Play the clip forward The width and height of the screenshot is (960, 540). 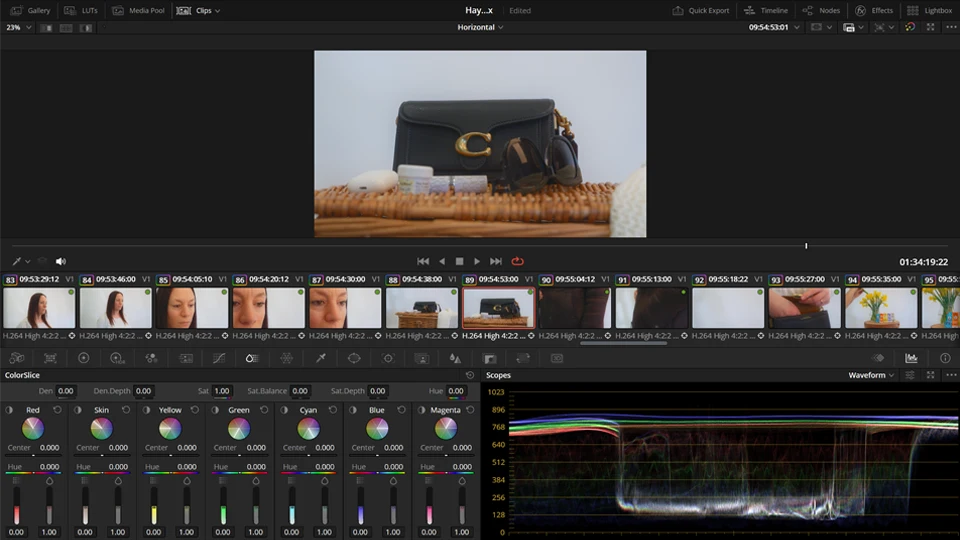coord(477,261)
